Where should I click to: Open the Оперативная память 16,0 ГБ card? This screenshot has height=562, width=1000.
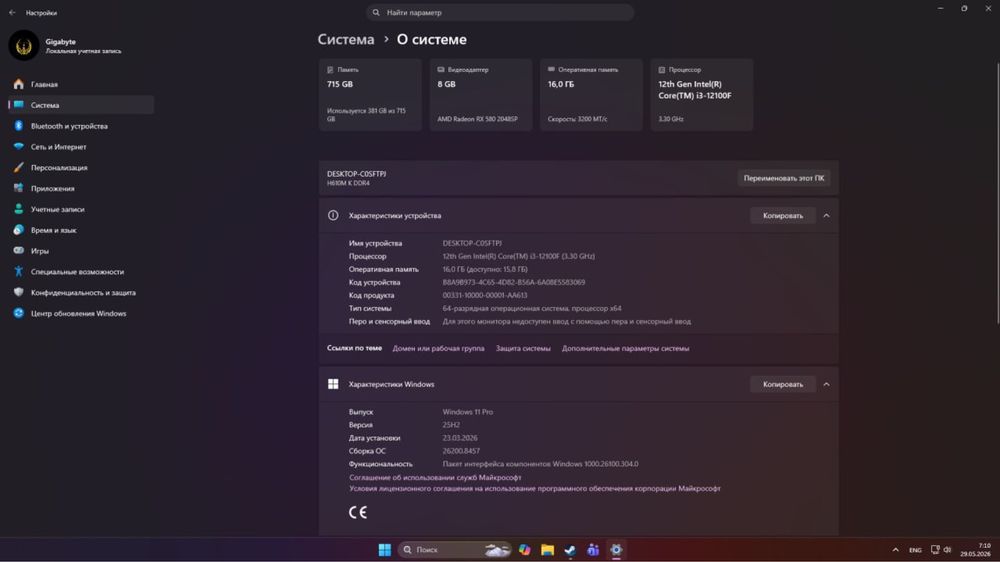click(x=591, y=94)
